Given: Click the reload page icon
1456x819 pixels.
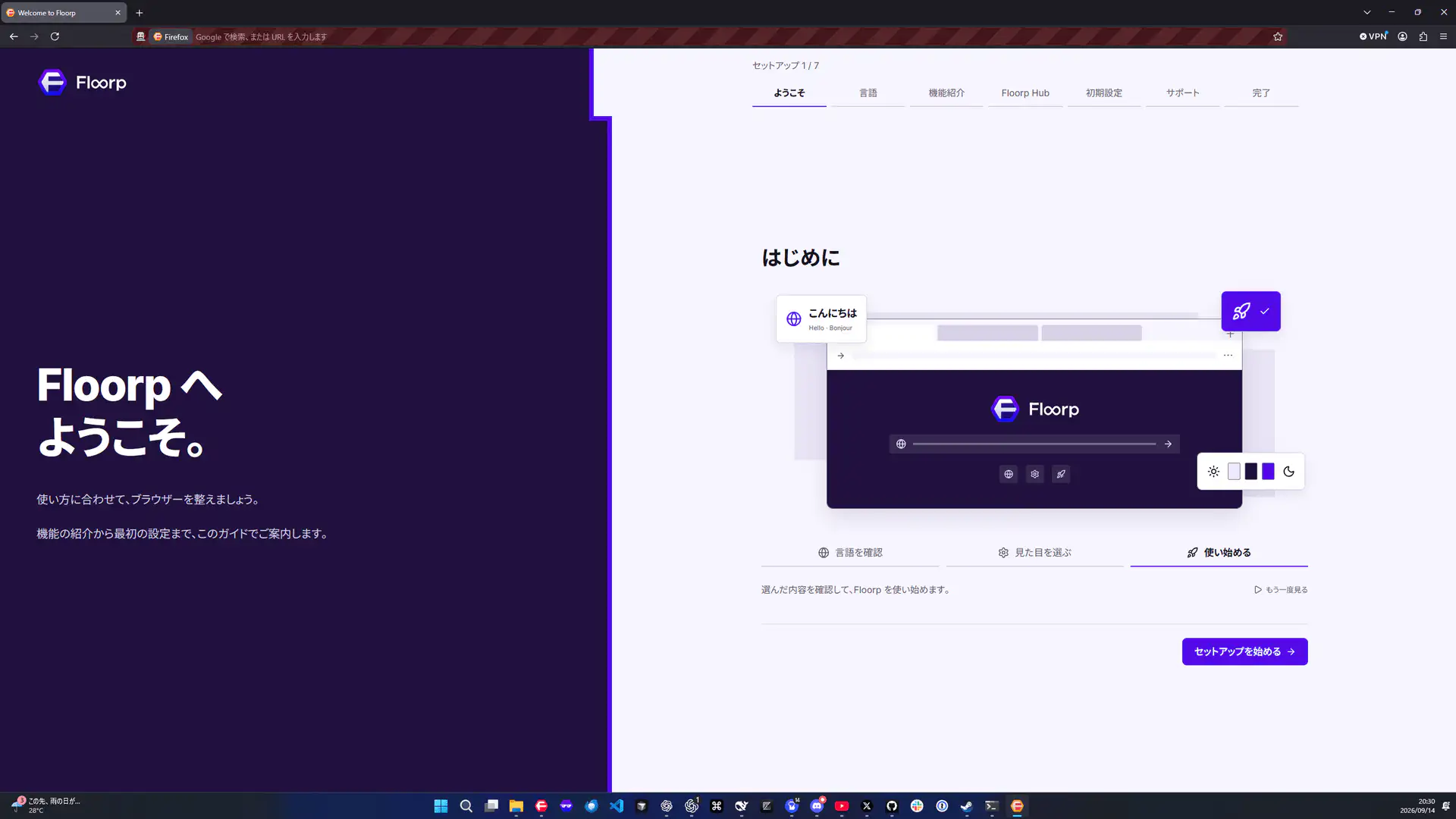Looking at the screenshot, I should pos(55,36).
